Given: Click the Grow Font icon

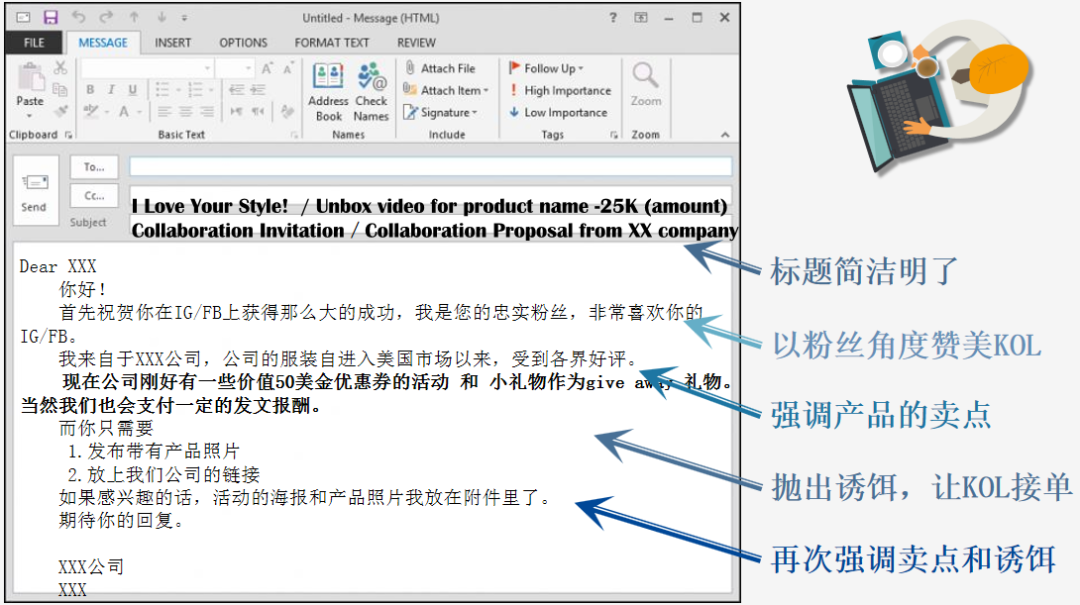Looking at the screenshot, I should click(x=267, y=68).
